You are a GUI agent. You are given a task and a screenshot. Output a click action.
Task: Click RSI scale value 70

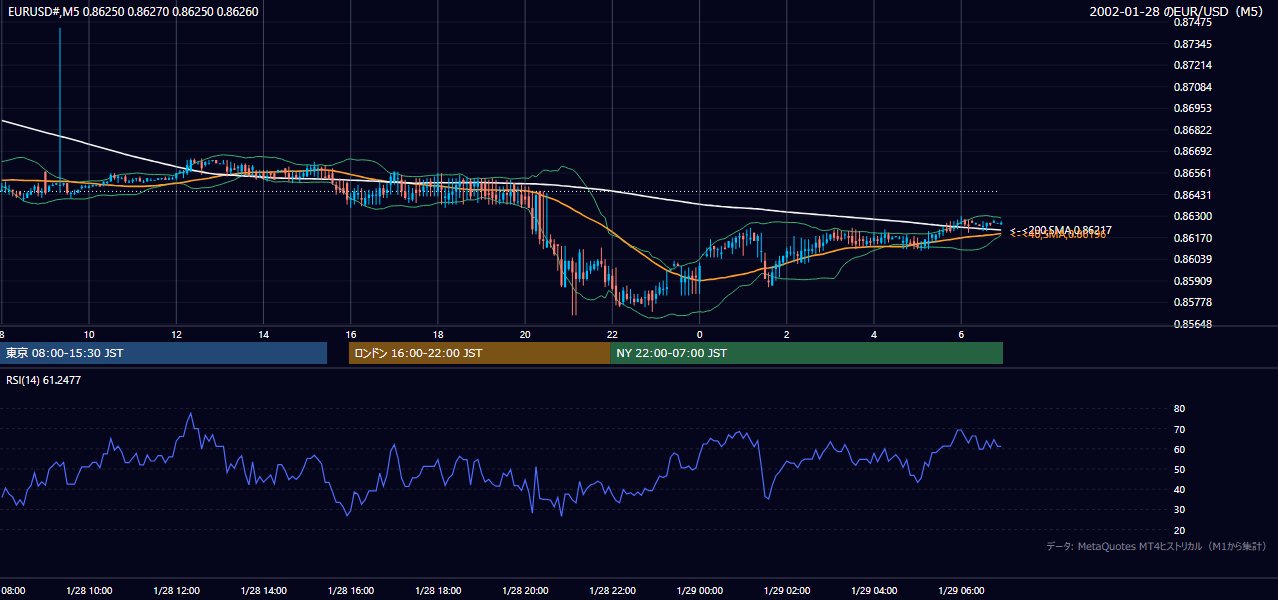1179,429
